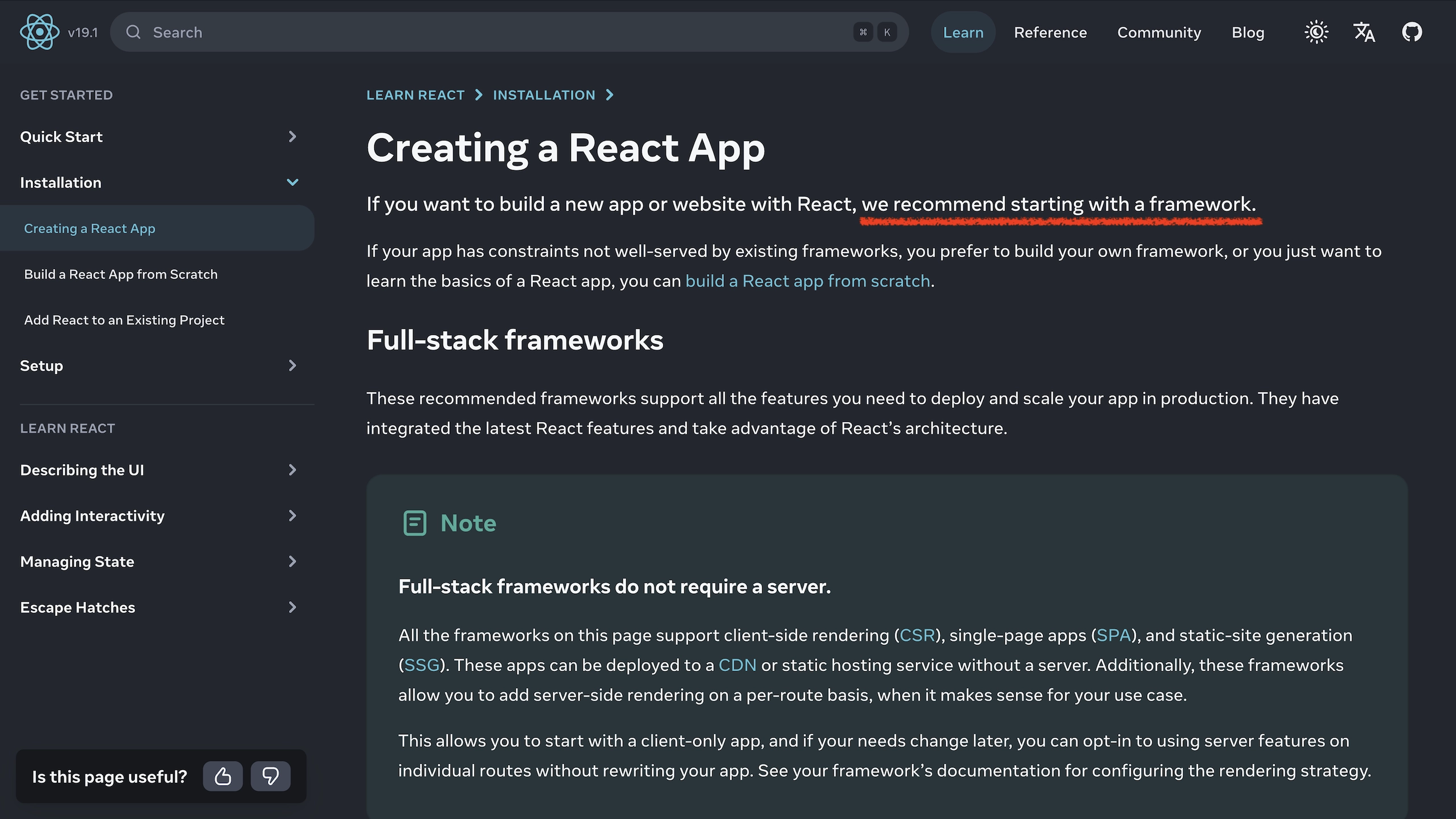
Task: Expand Escape Hatches chevron
Action: click(x=292, y=607)
